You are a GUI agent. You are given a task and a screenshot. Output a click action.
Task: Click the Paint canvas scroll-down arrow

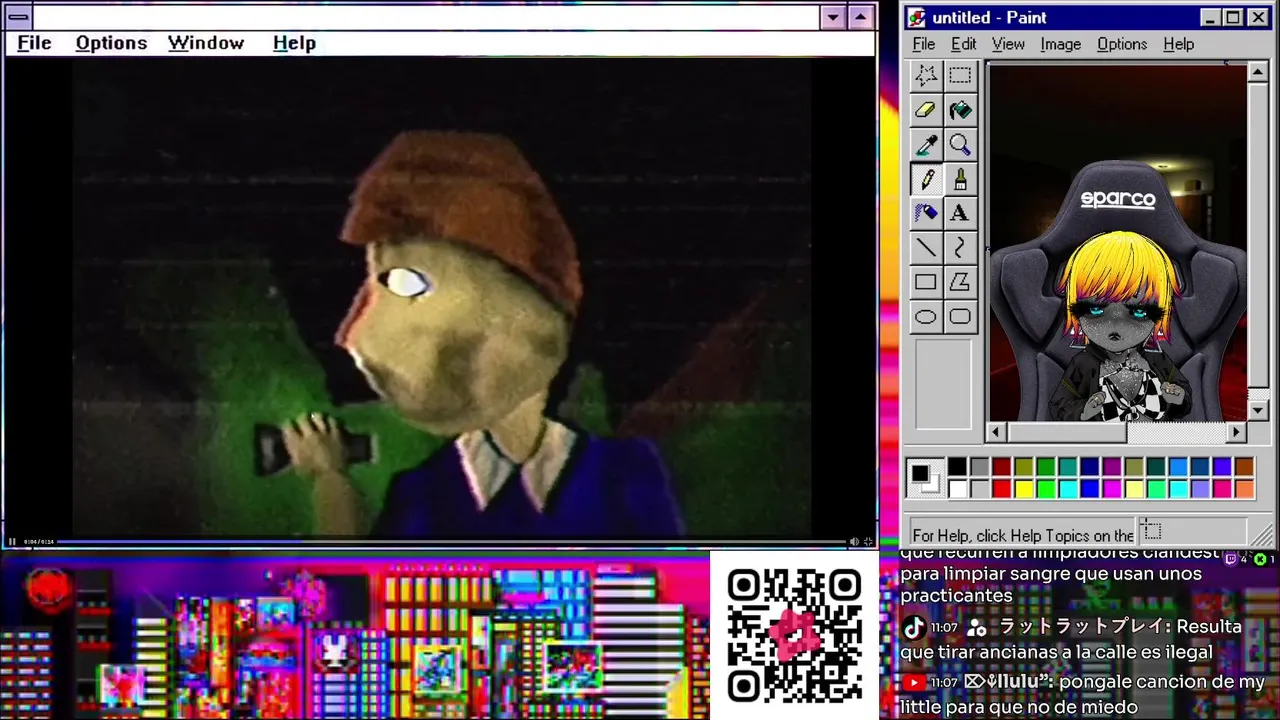pos(1258,411)
